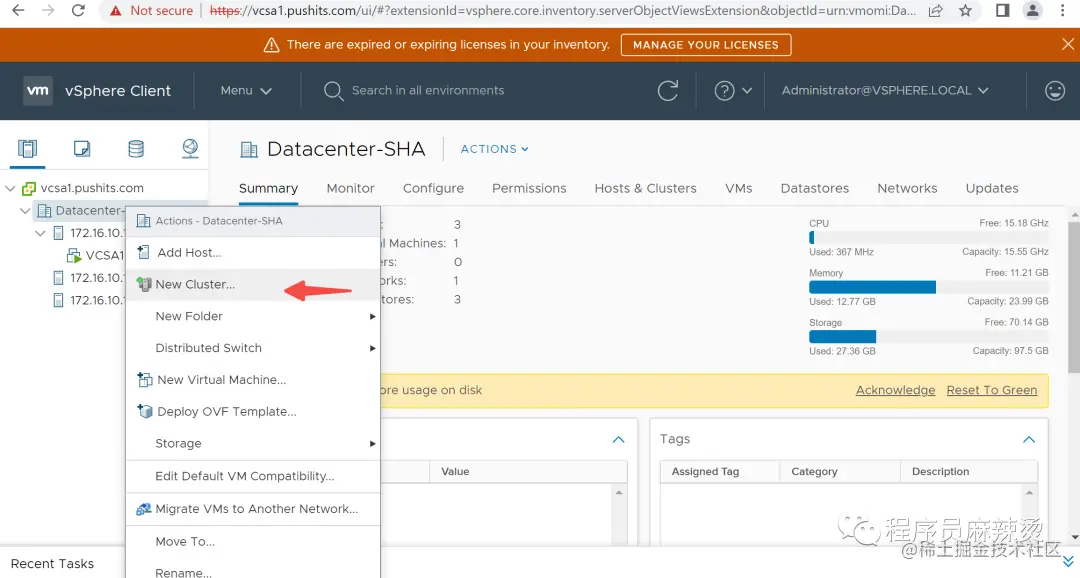This screenshot has width=1080, height=578.
Task: Collapse the Datacenter tree node
Action: coord(25,210)
